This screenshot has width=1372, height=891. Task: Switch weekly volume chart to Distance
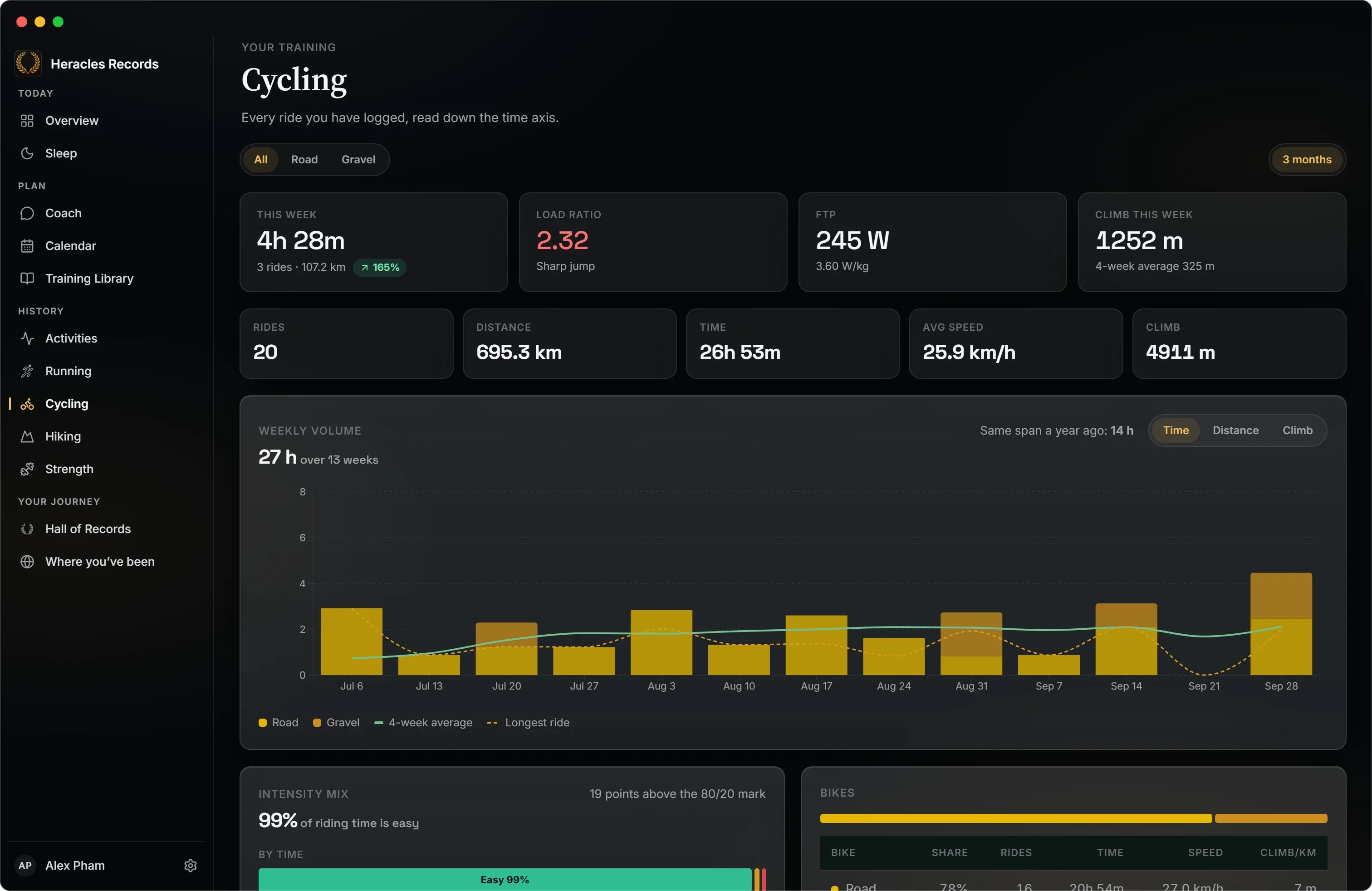tap(1235, 431)
